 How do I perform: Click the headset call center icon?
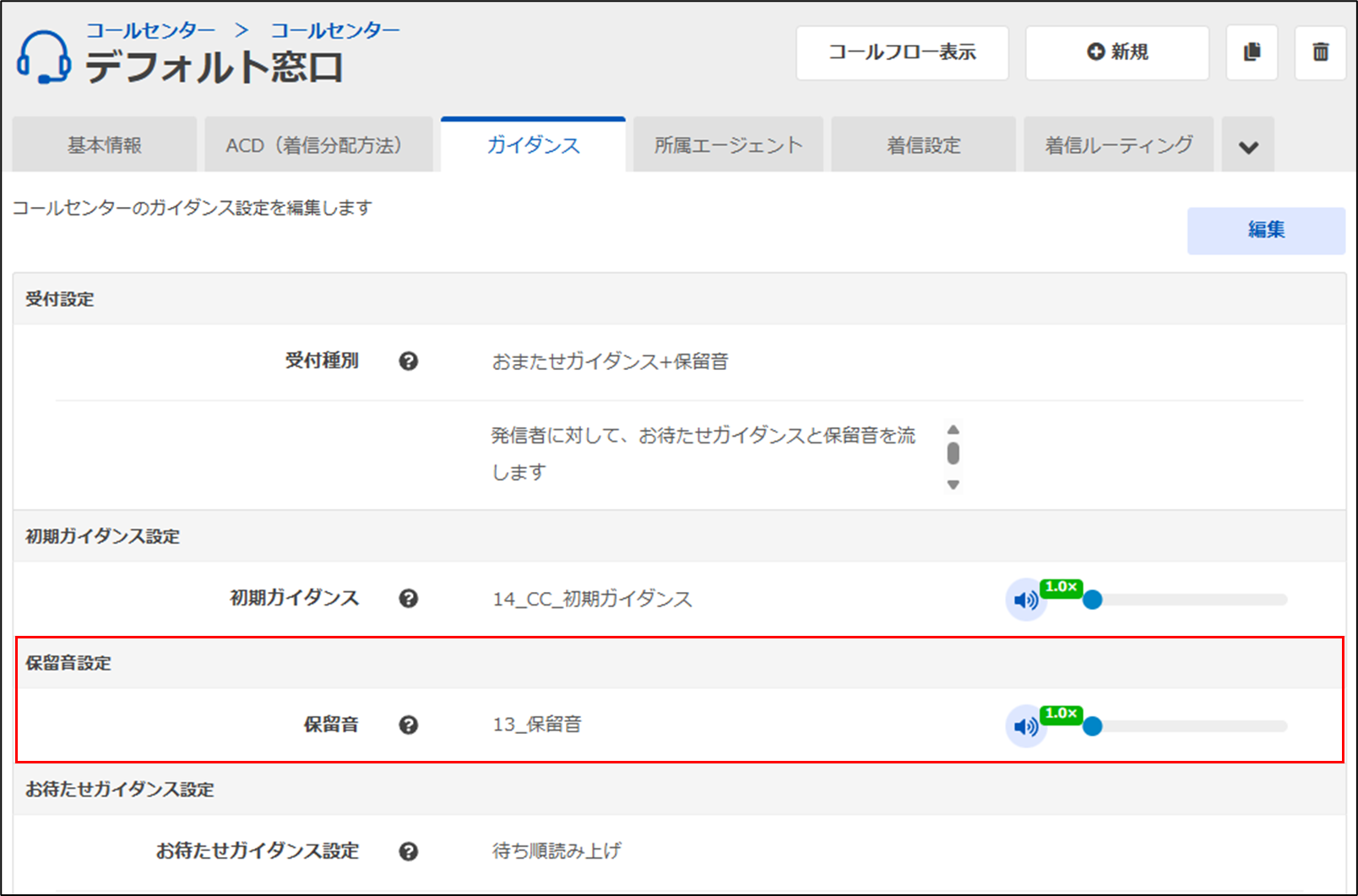pyautogui.click(x=44, y=57)
